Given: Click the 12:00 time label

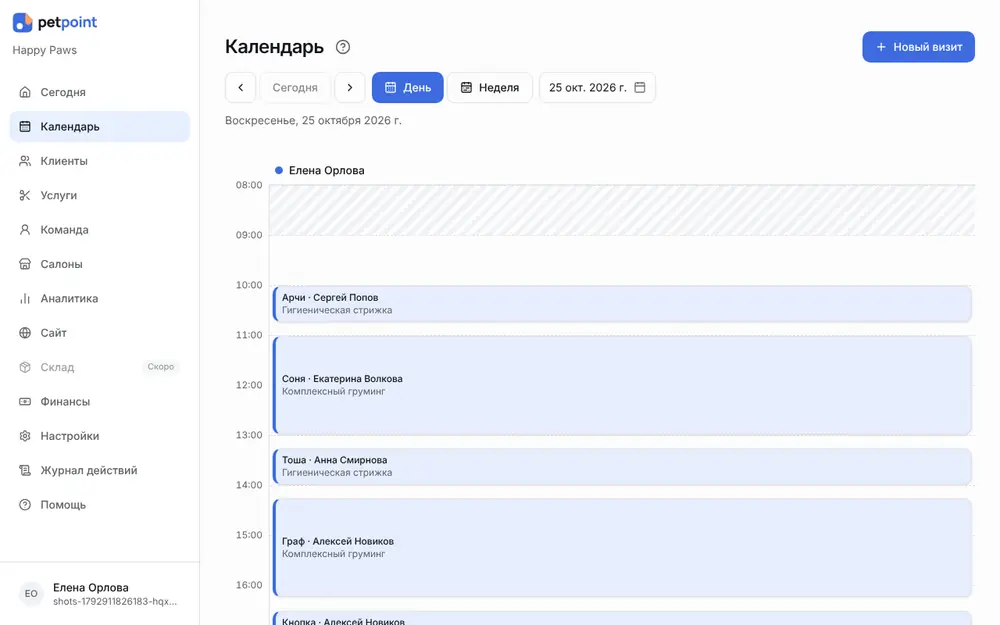Looking at the screenshot, I should click(x=249, y=385).
